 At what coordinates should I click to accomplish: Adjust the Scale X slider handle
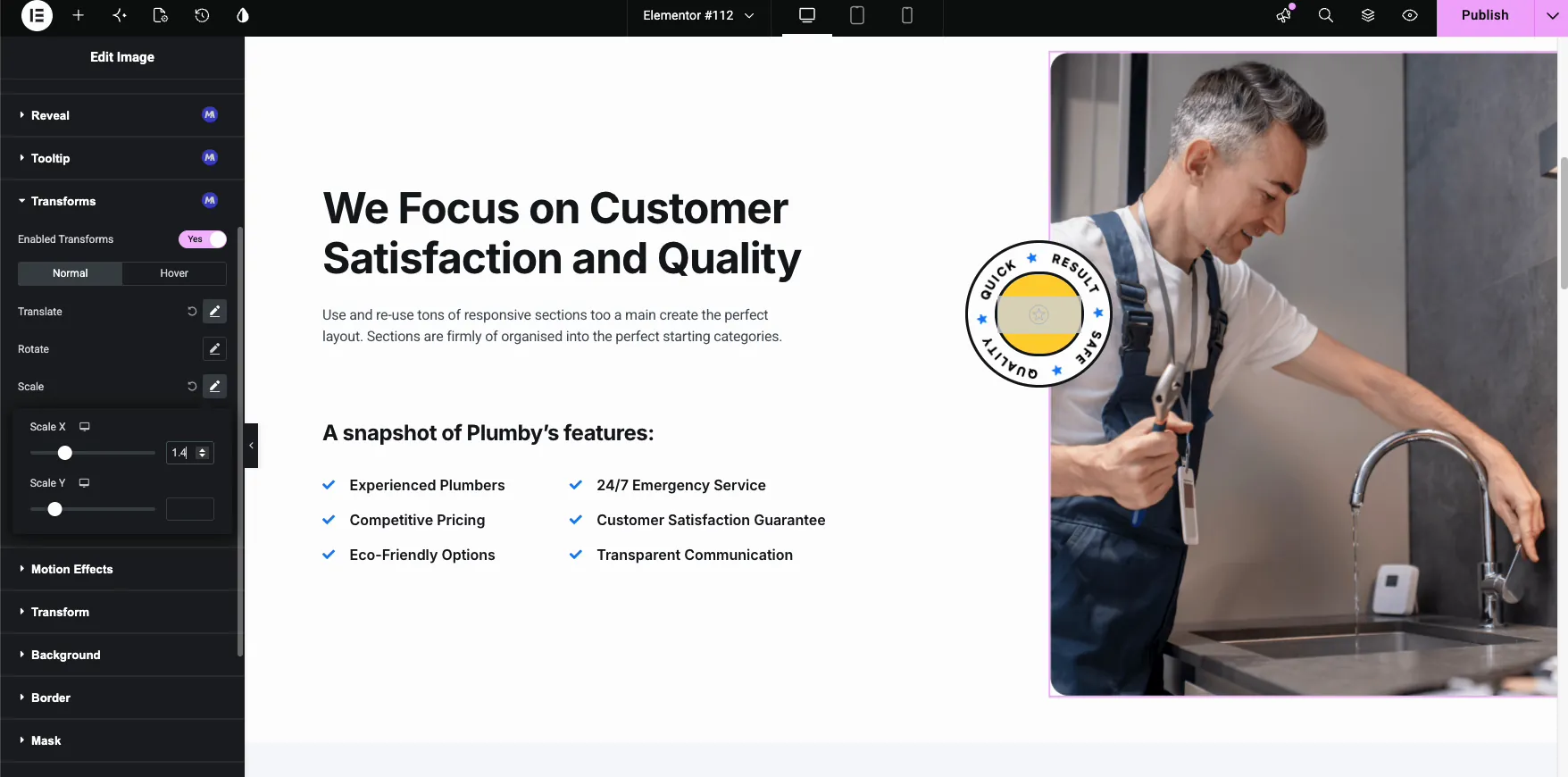pos(65,453)
